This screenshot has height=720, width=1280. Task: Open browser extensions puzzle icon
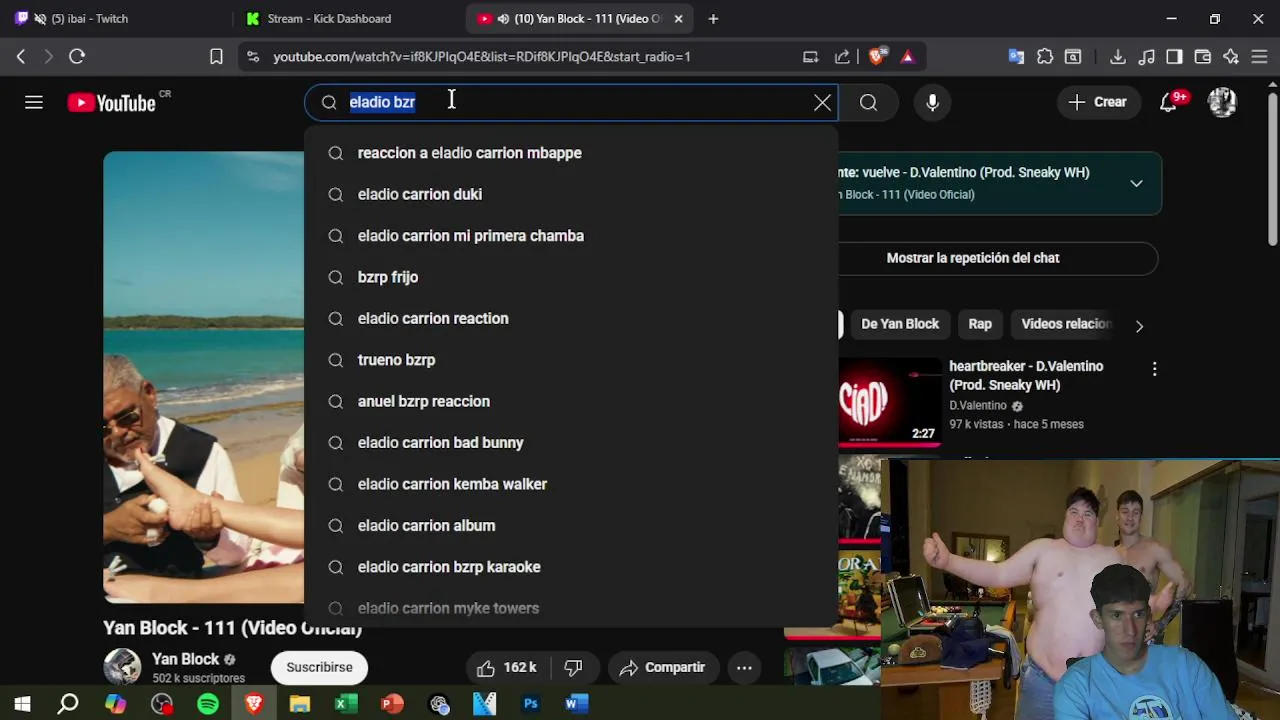coord(1045,57)
